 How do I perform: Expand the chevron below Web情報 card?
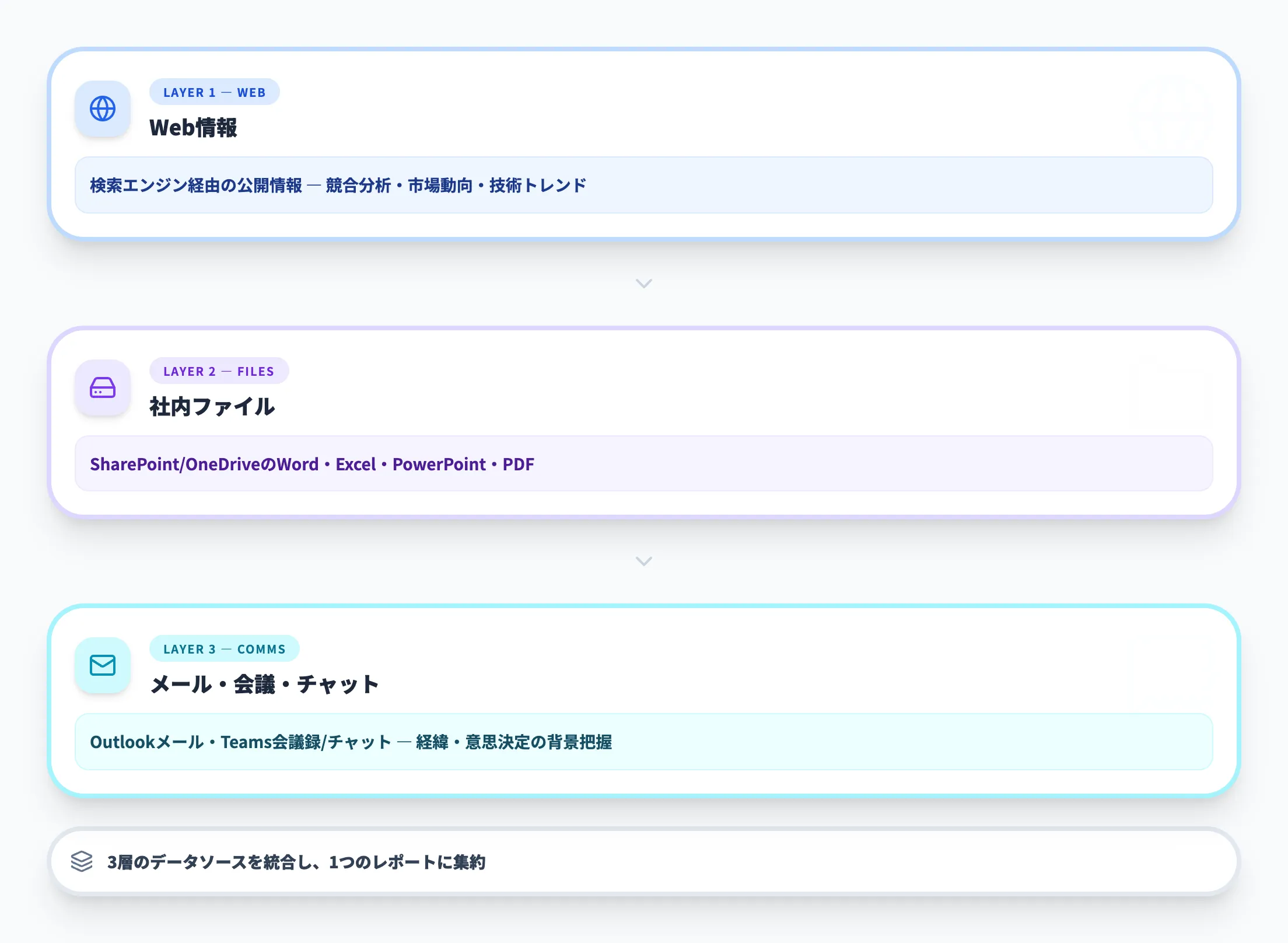coord(644,284)
